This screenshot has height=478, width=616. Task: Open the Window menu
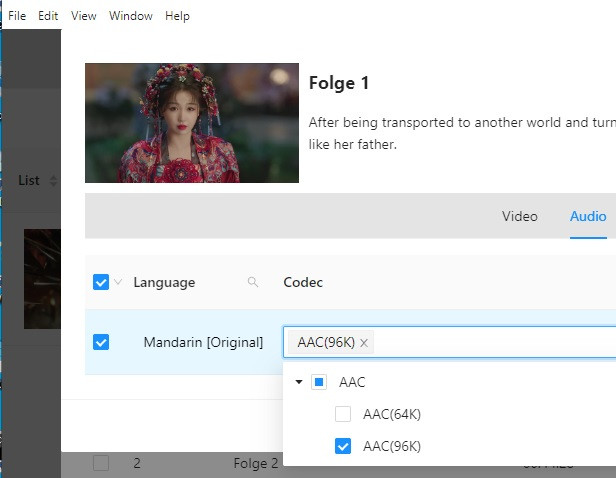pos(131,16)
